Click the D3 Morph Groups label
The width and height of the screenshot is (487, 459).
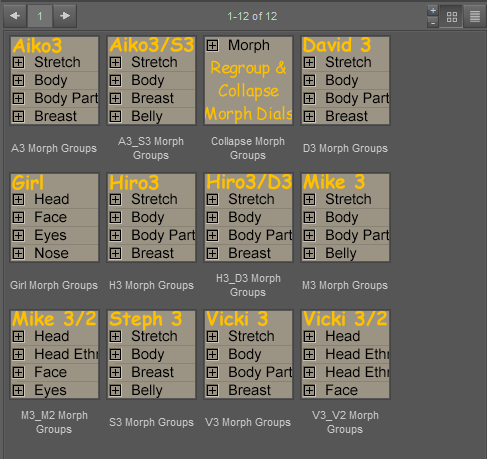[345, 148]
